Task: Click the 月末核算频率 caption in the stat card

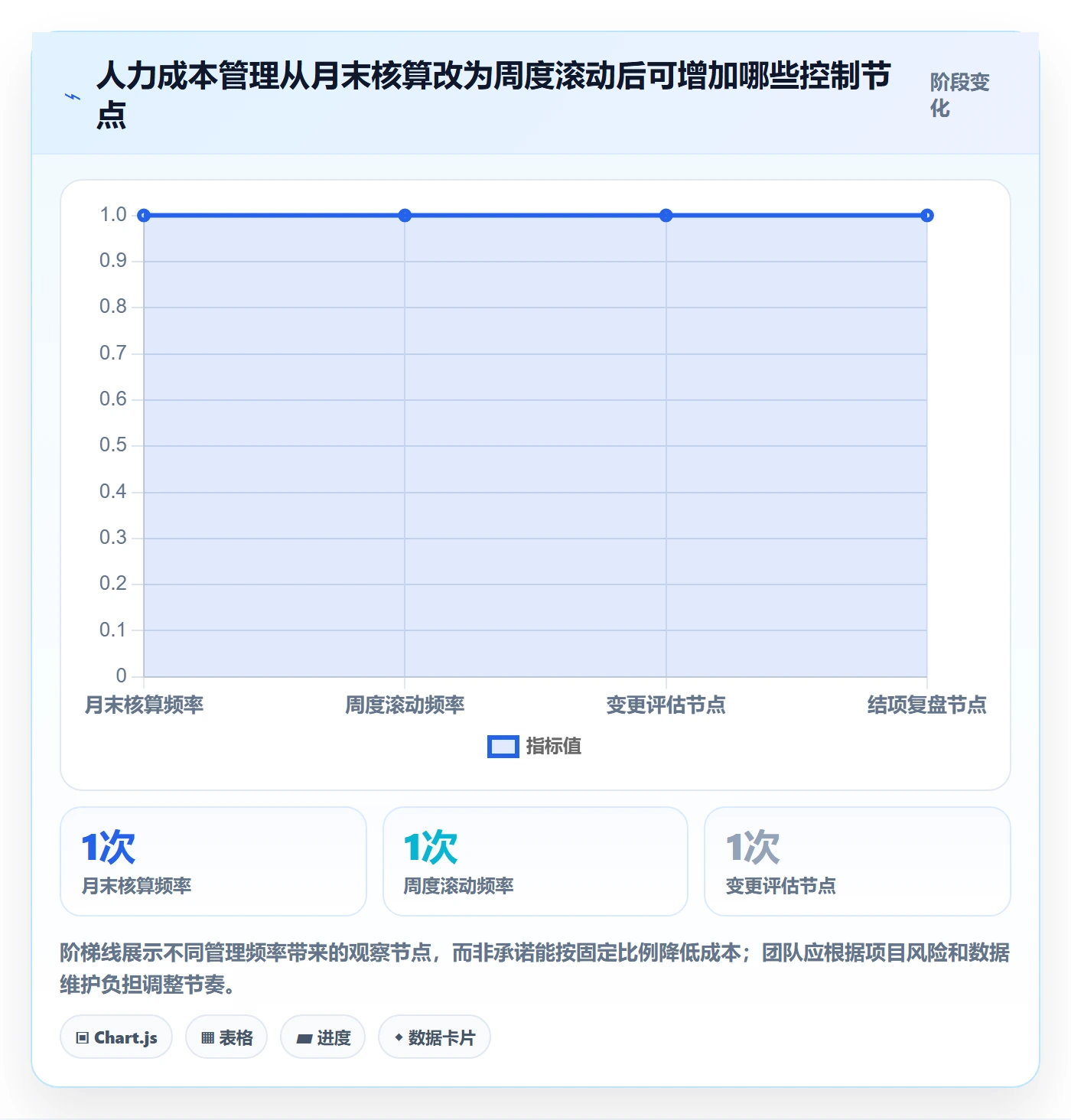Action: 137,886
